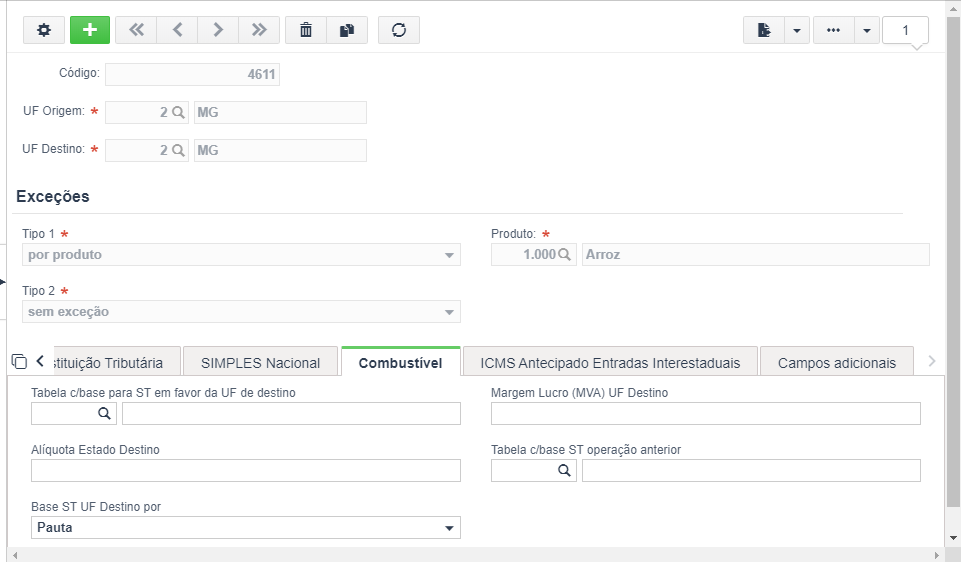
Task: Click the vertical scrollbar
Action: 953,262
